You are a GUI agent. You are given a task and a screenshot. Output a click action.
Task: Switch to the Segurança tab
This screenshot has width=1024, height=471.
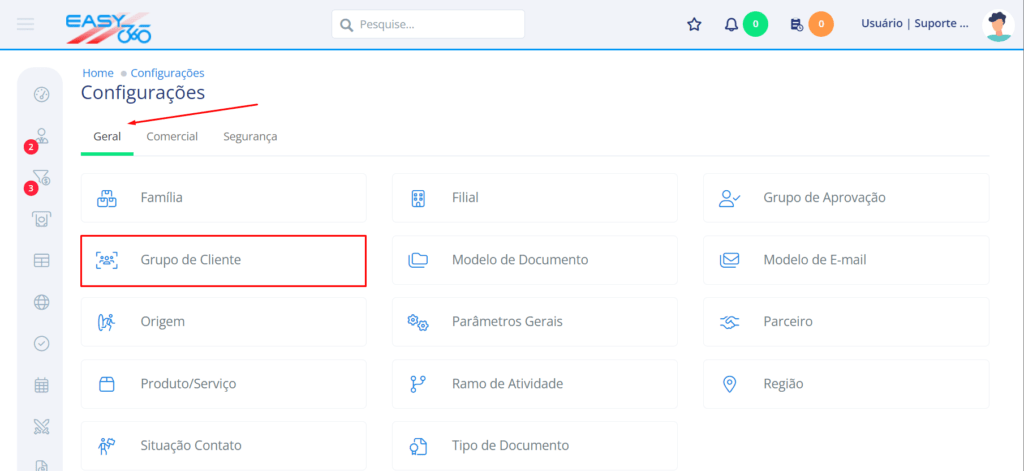tap(250, 137)
